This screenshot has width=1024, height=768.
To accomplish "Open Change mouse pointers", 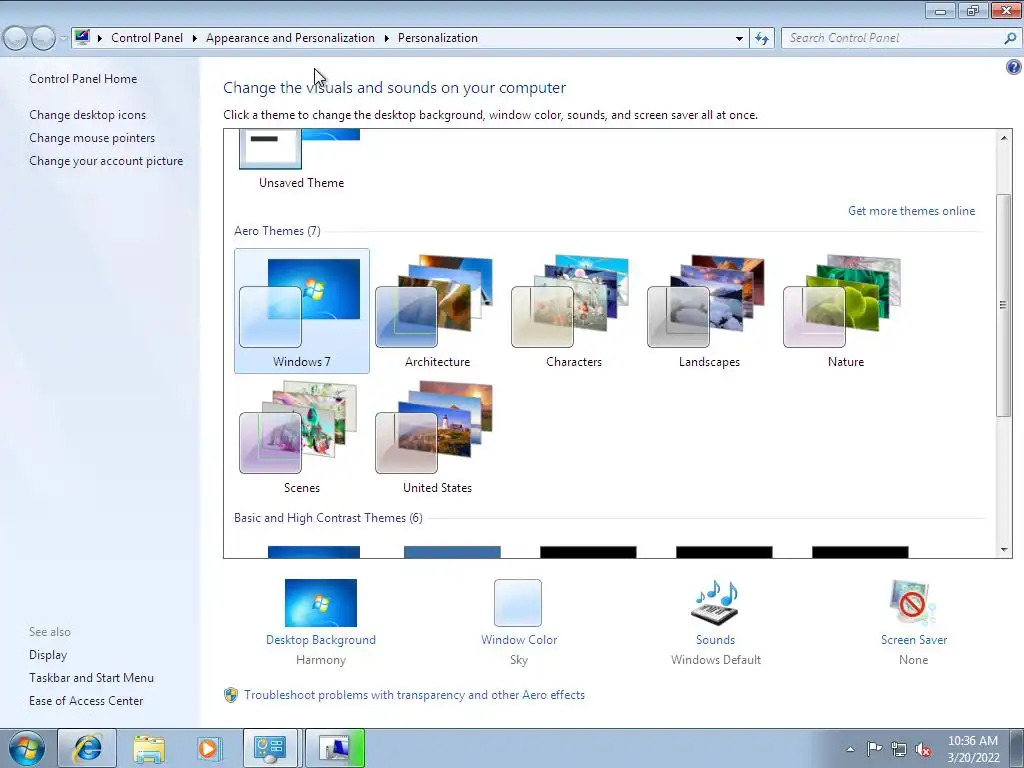I will 92,138.
